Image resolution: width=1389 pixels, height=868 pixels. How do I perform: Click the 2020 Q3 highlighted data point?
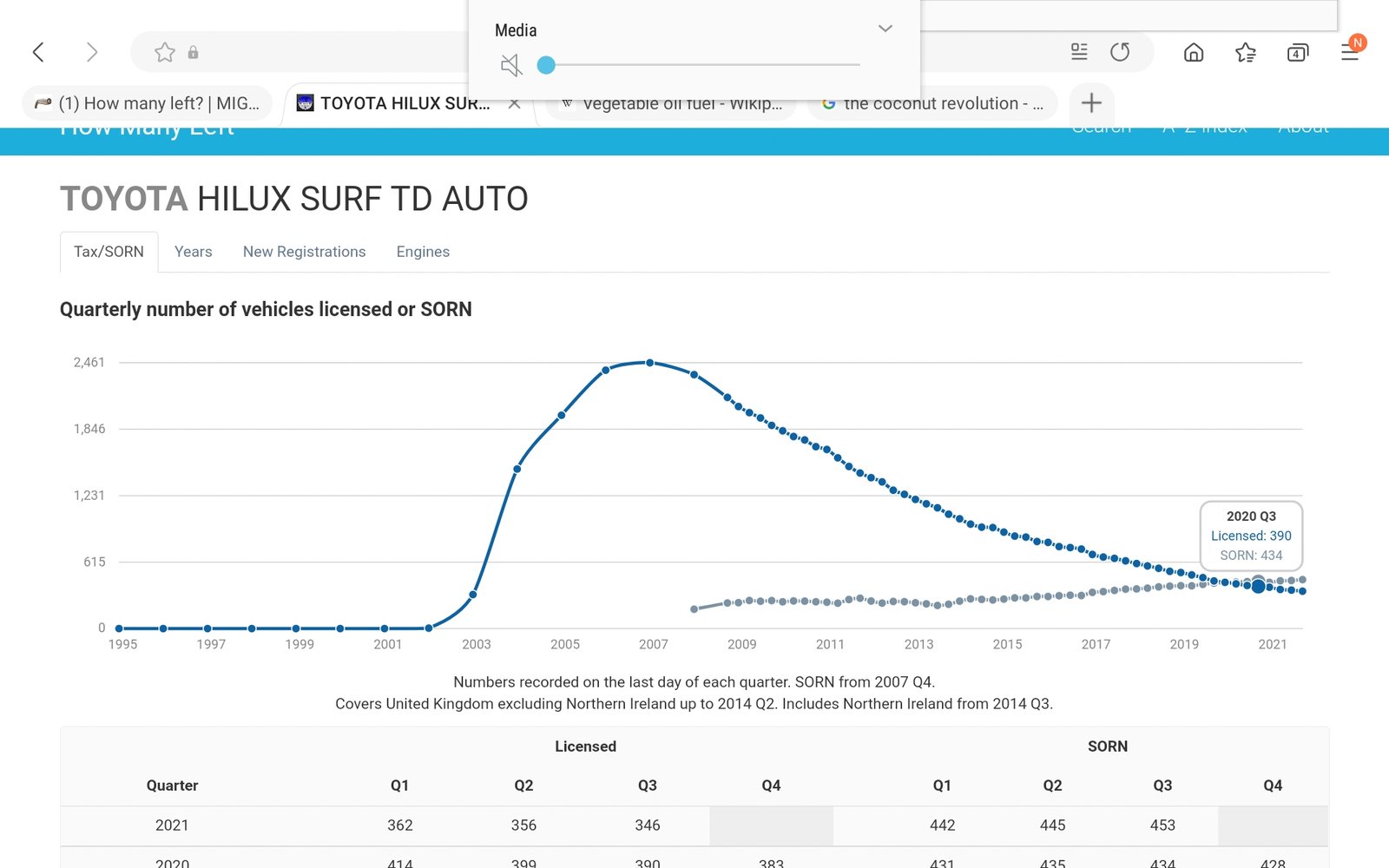point(1258,587)
